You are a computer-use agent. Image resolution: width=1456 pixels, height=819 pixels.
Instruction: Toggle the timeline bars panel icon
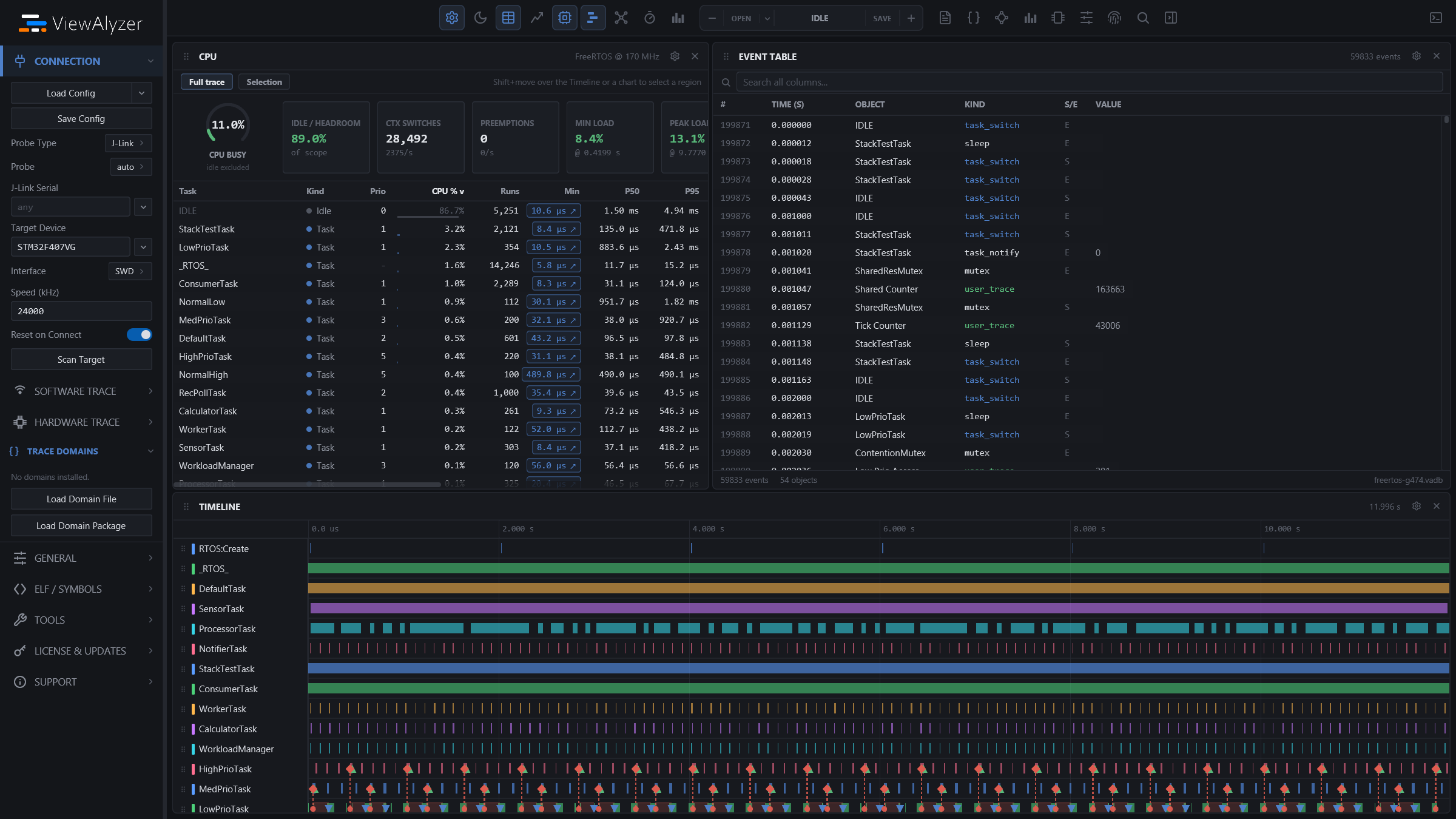point(593,18)
